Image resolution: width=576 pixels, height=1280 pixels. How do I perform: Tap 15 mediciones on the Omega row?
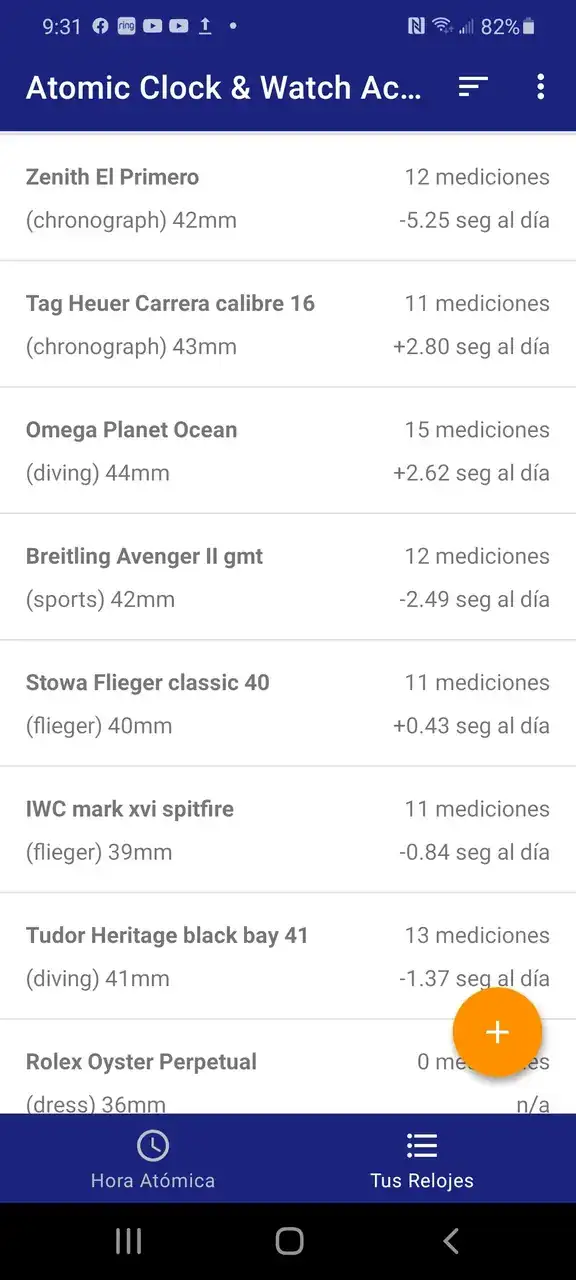point(477,430)
